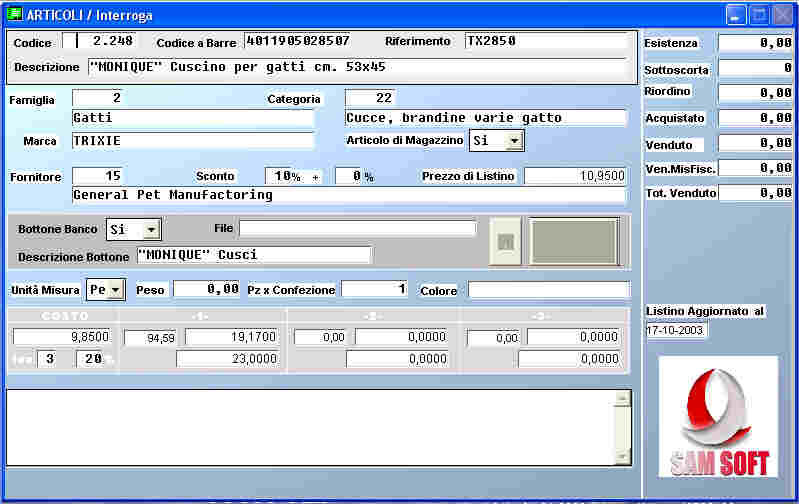Viewport: 799px width, 504px height.
Task: Click the Codice field showing 2.248
Action: pos(99,41)
